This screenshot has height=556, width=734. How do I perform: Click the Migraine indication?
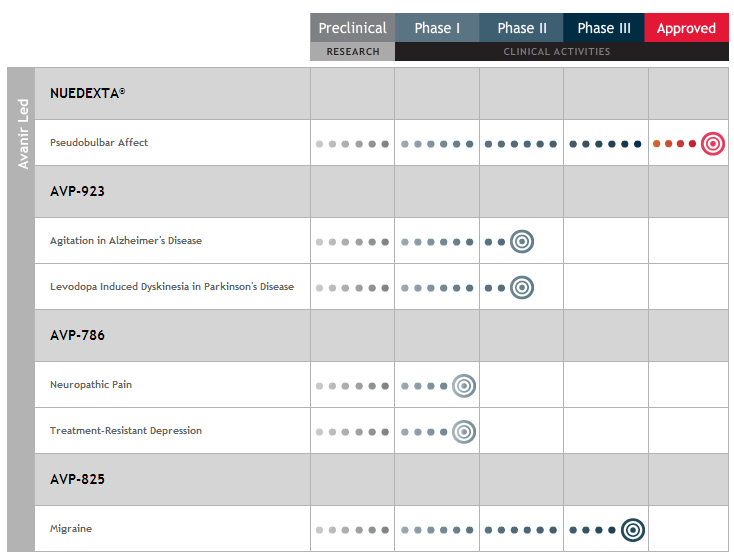[71, 528]
